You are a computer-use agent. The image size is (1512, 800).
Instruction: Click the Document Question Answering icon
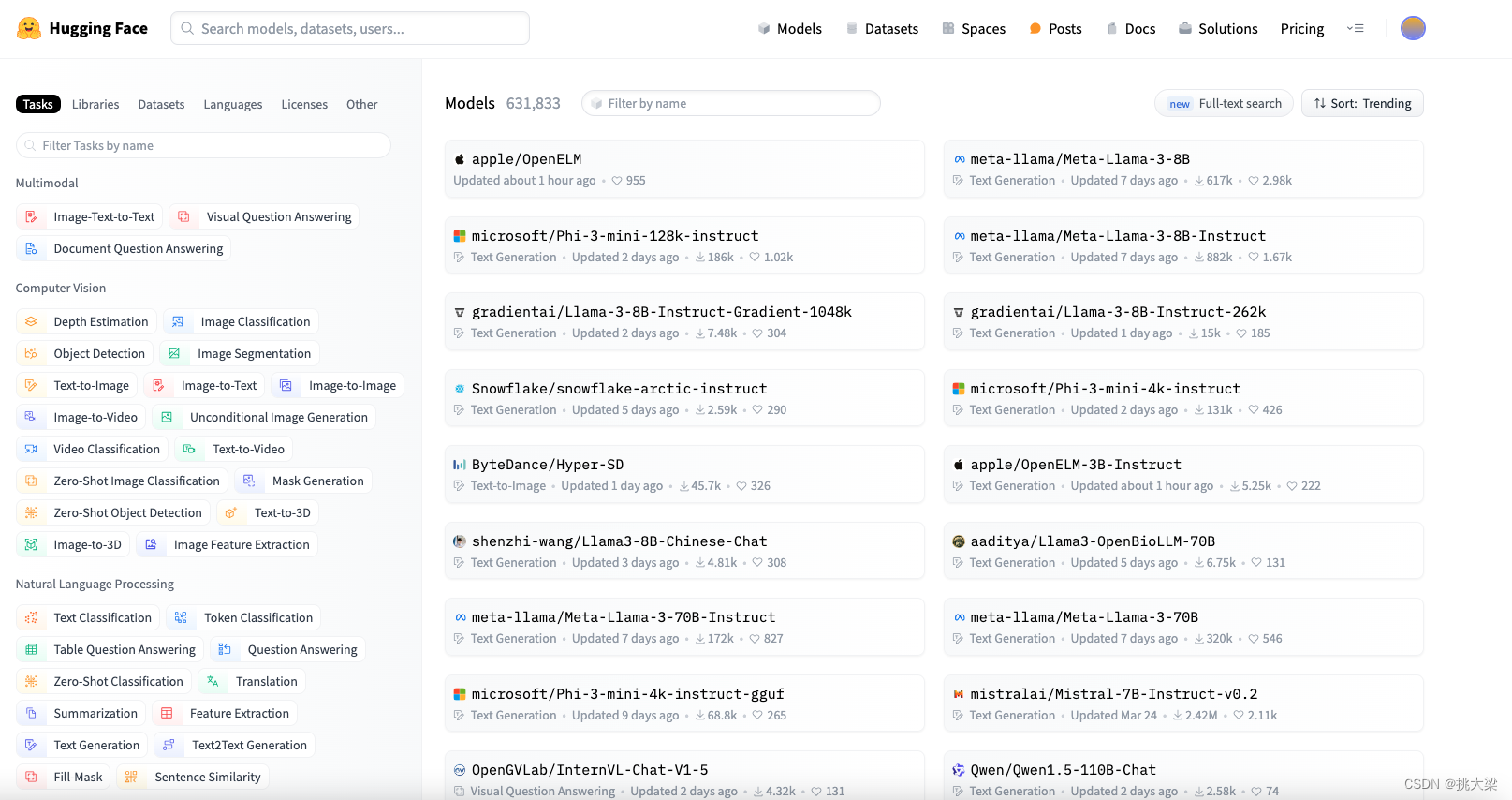[31, 248]
